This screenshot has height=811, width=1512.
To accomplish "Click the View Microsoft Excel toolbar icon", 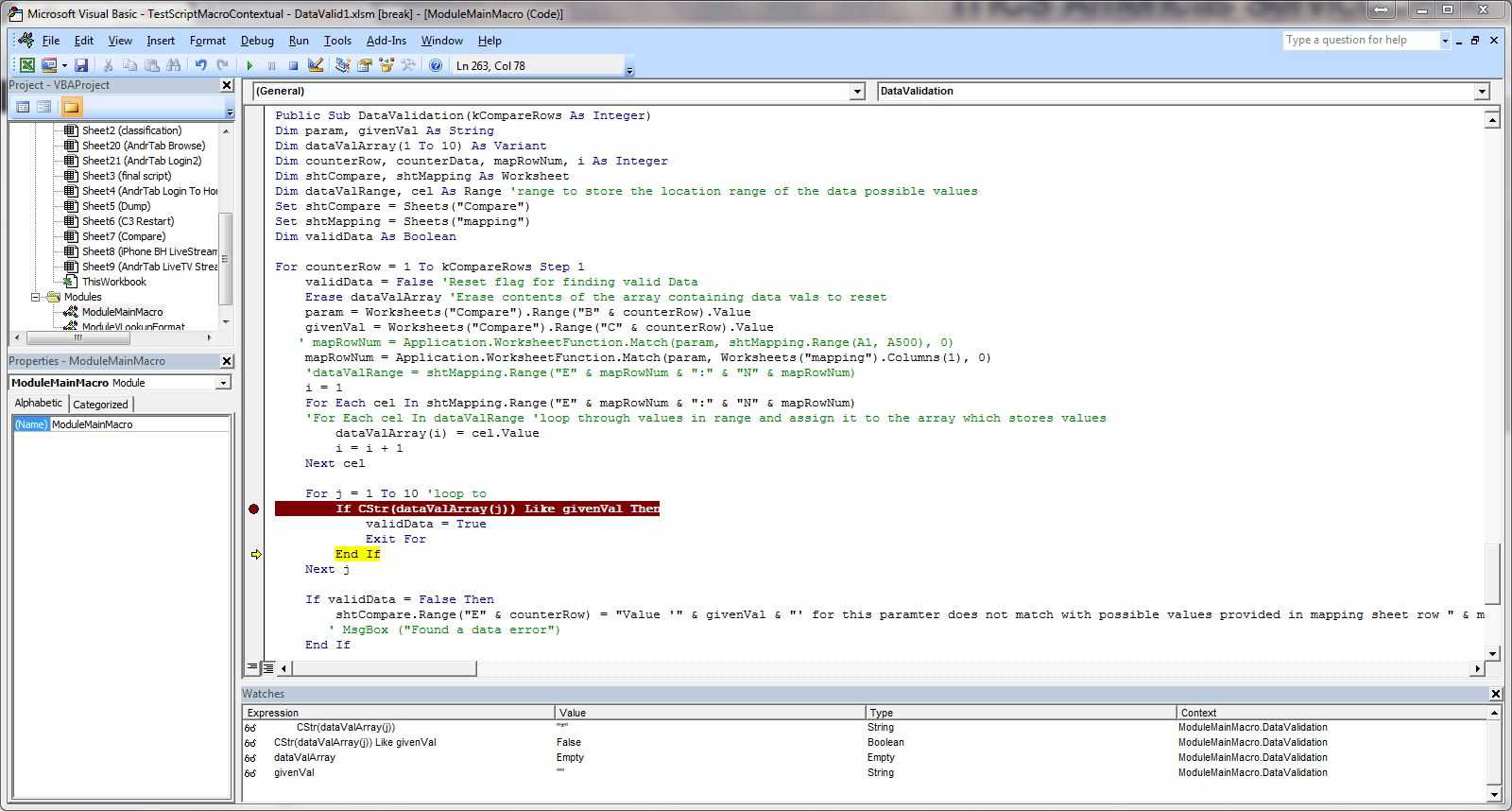I will (27, 65).
